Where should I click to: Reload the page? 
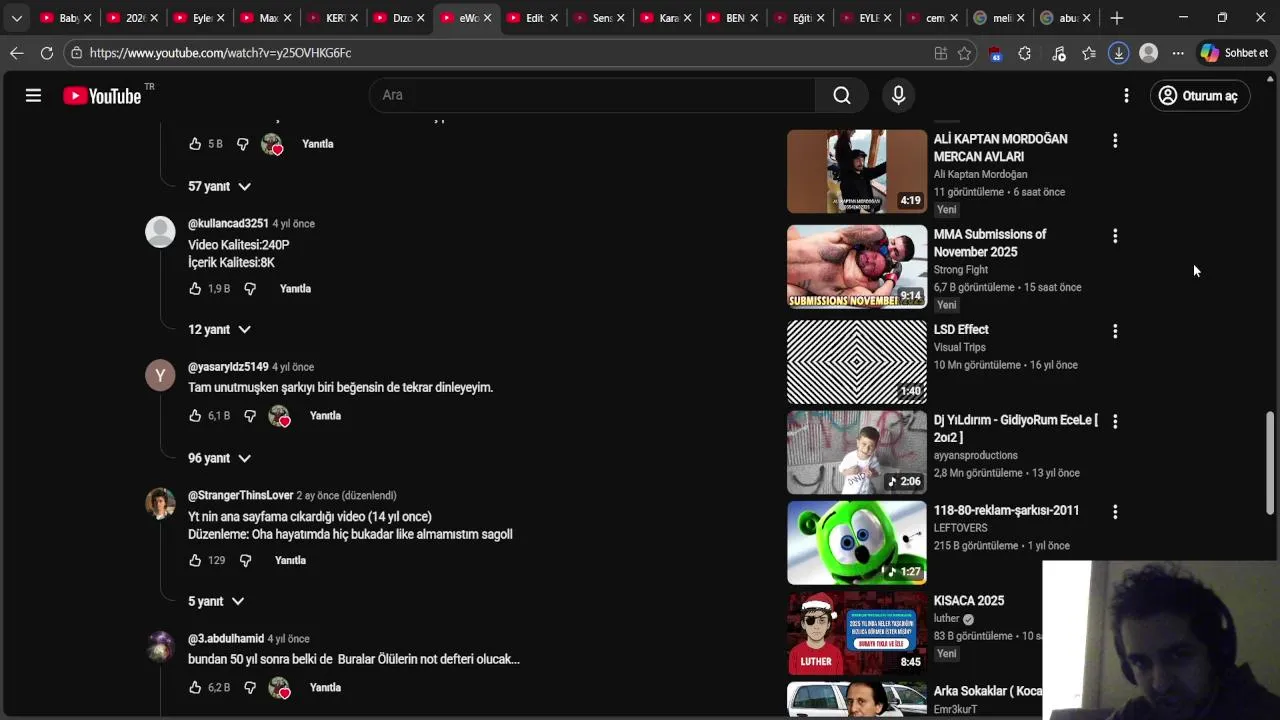point(47,53)
